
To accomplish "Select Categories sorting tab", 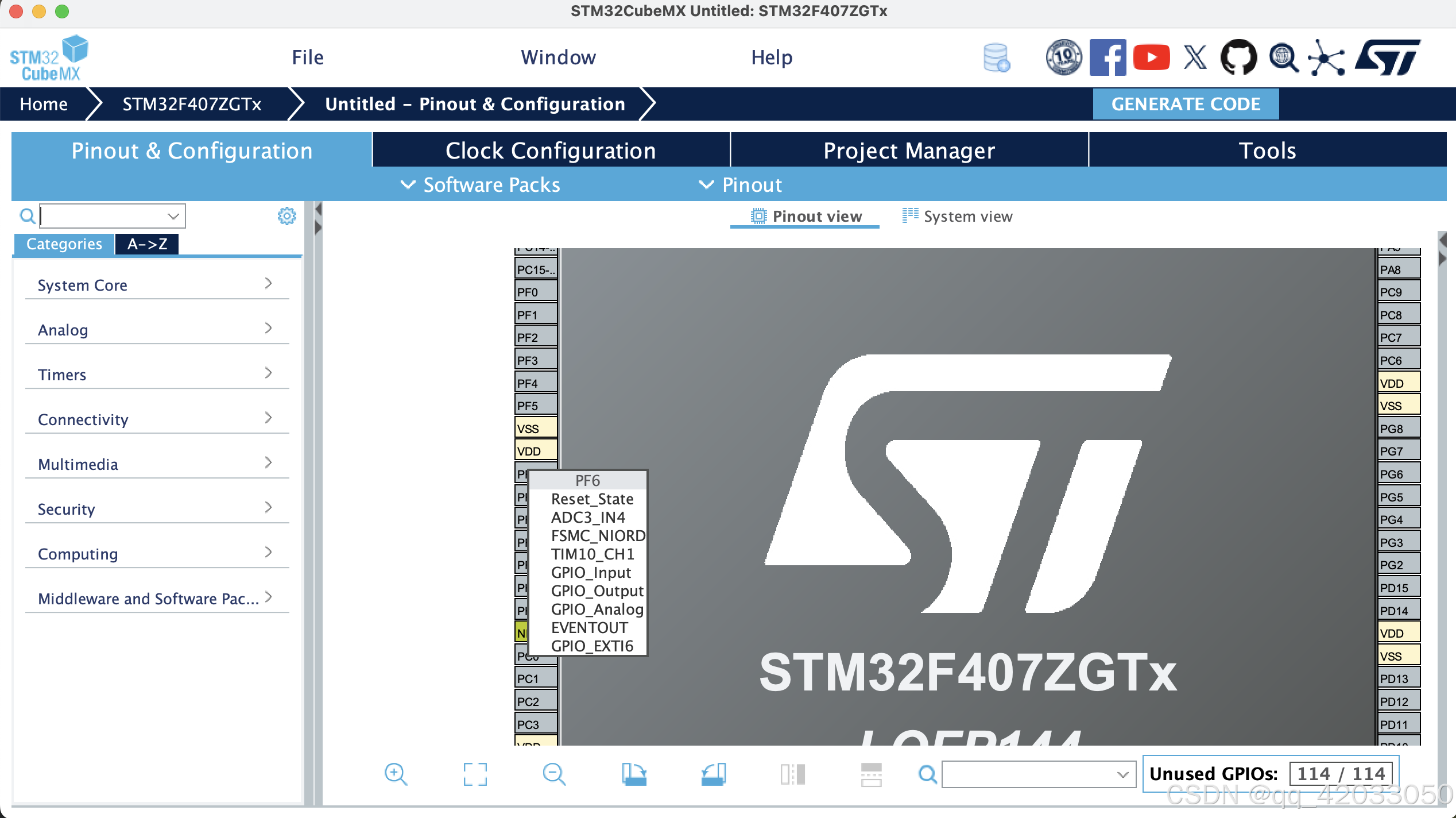I will 64,244.
